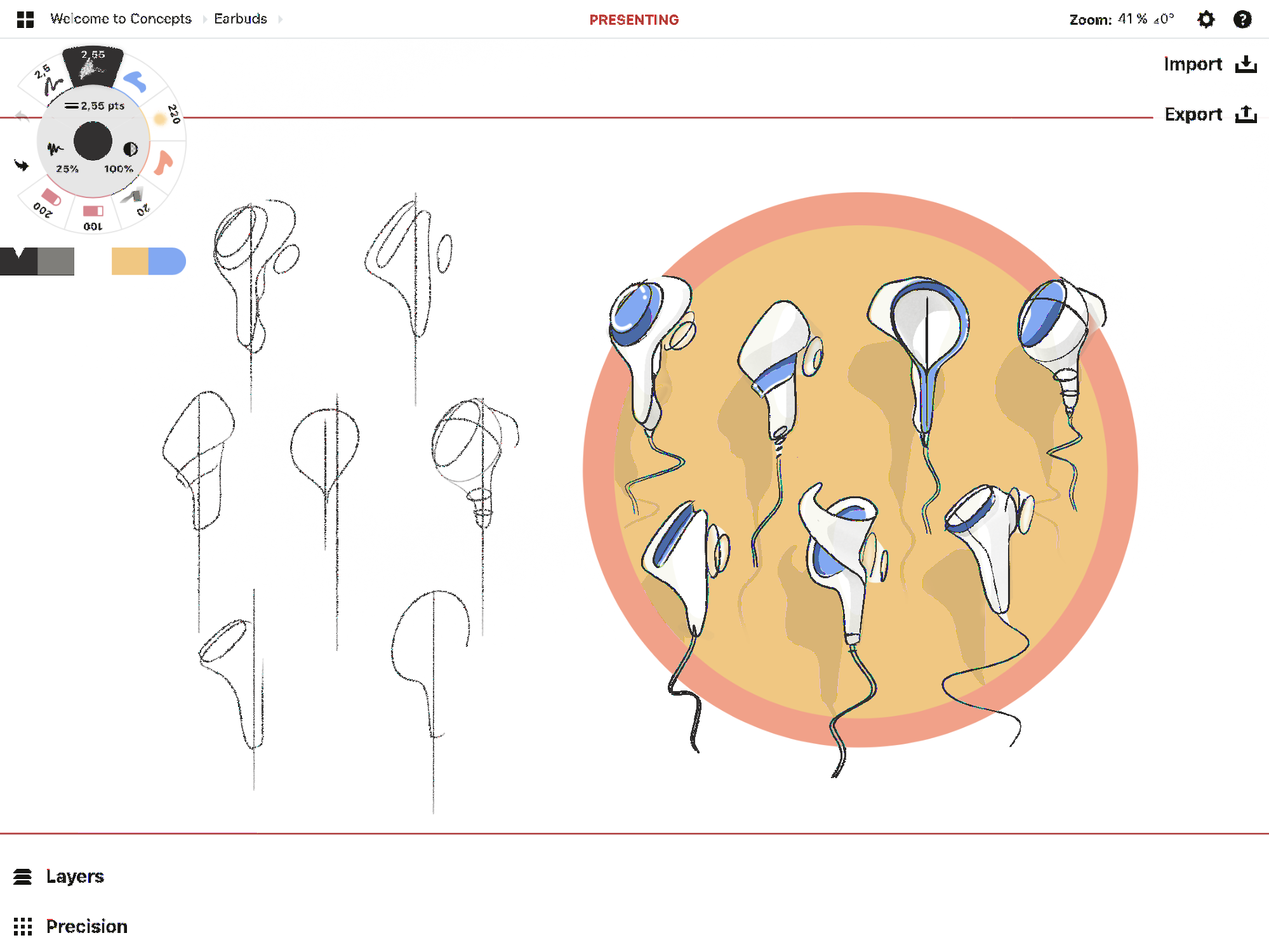
Task: Select the blue marker brush tool
Action: 135,81
